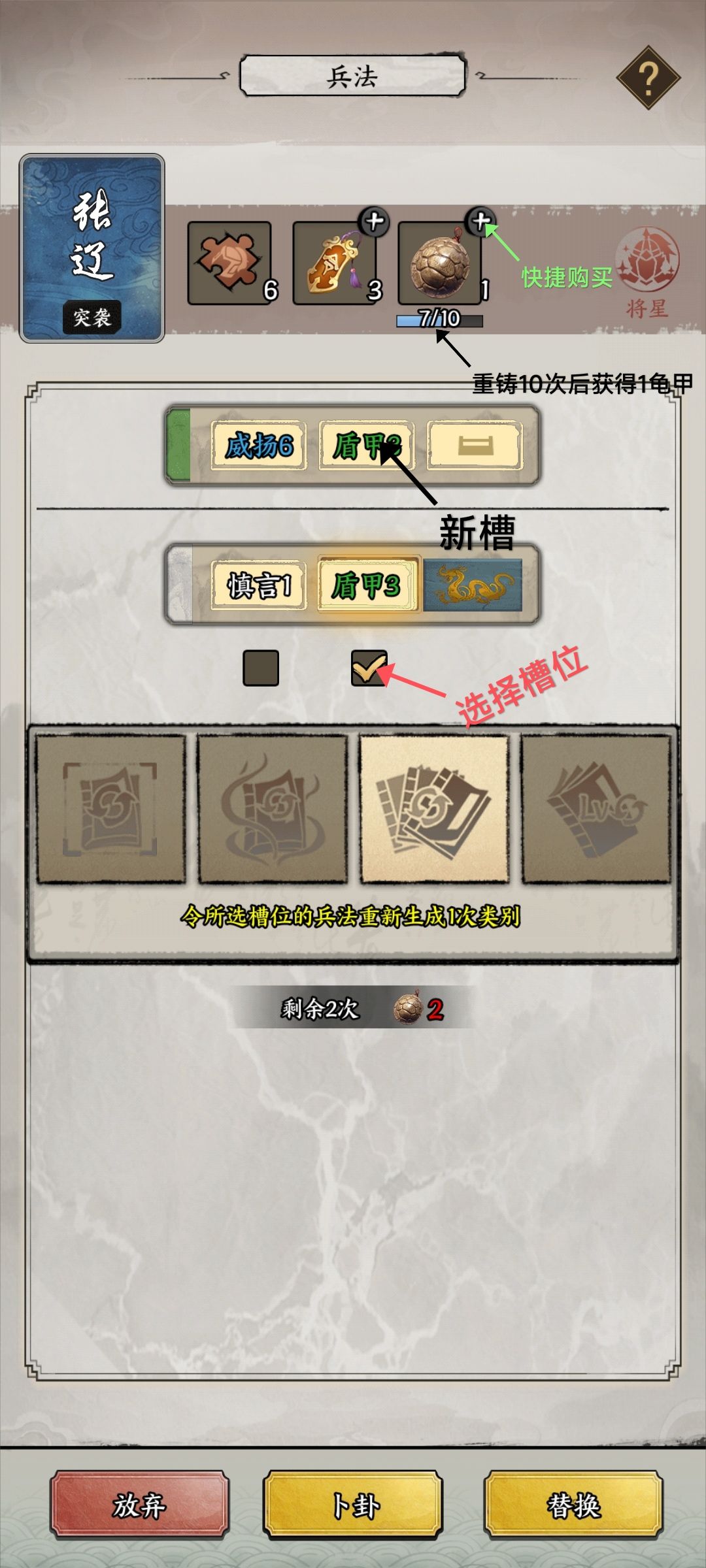Tap the golden dragon locked slot
Image resolution: width=706 pixels, height=1568 pixels.
pyautogui.click(x=473, y=585)
